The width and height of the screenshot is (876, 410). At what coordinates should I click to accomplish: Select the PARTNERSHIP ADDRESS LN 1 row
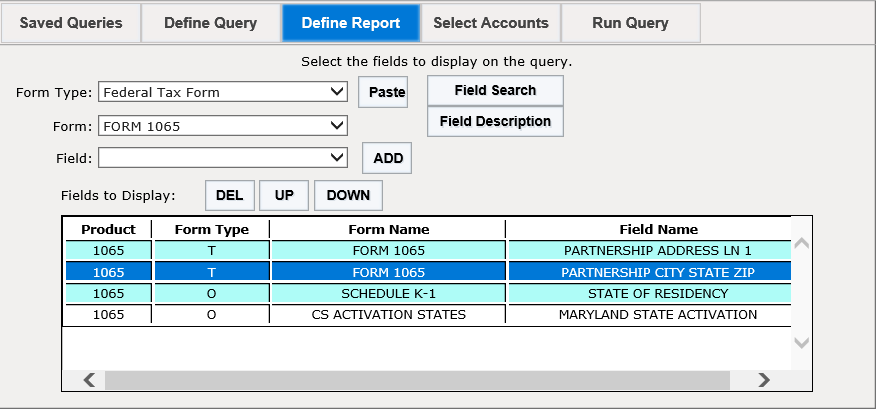coord(429,250)
